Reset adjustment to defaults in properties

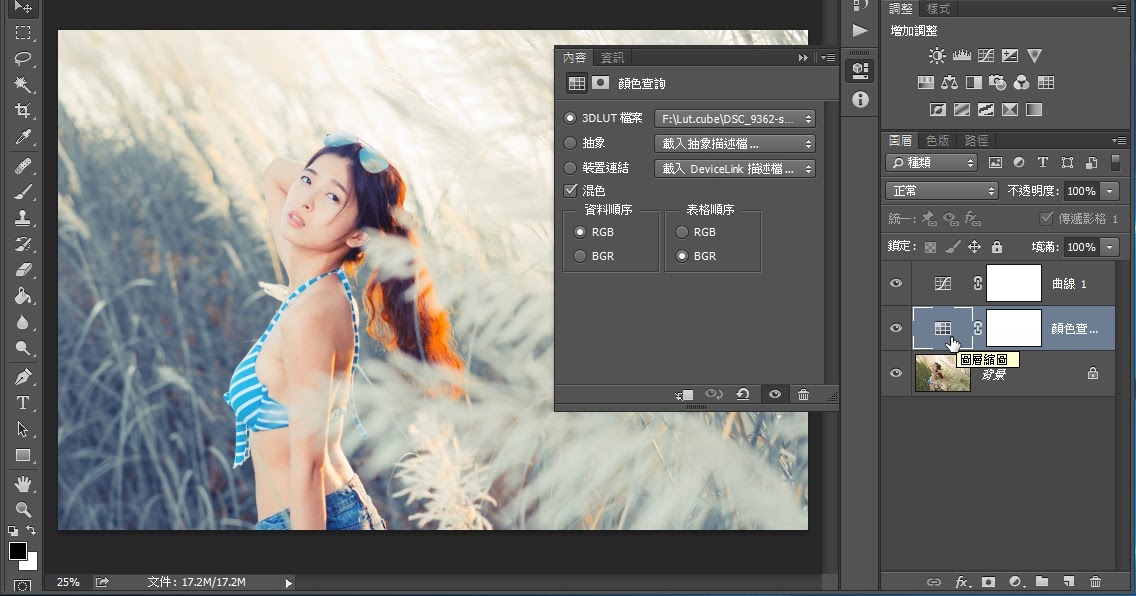[x=743, y=395]
